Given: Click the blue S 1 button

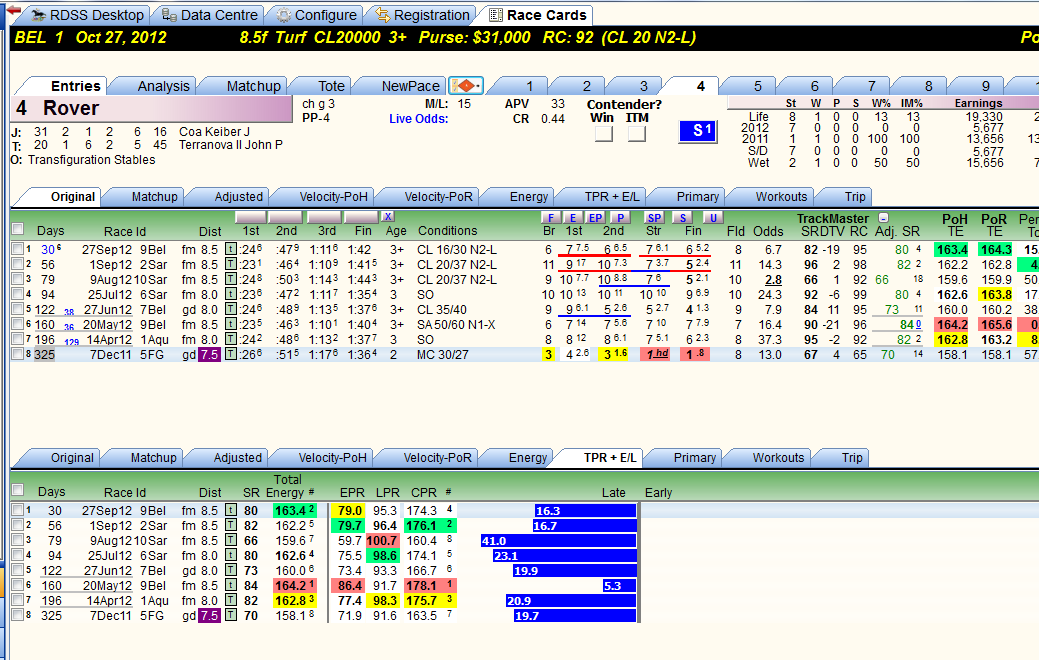Looking at the screenshot, I should (698, 131).
